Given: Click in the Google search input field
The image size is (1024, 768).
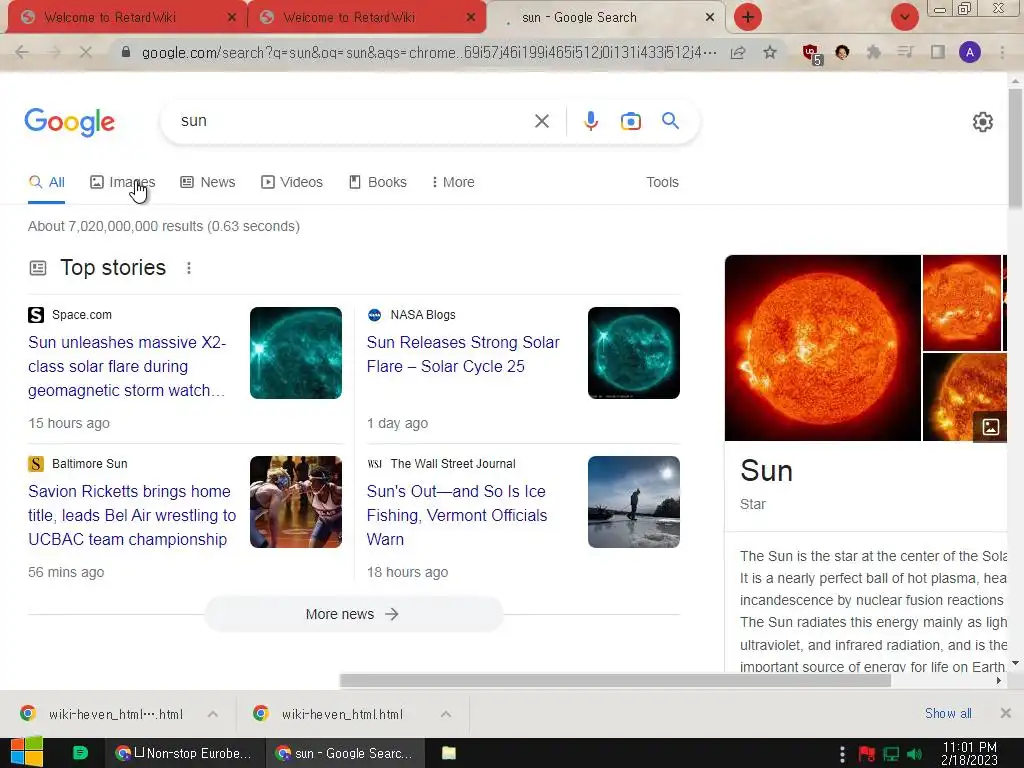Looking at the screenshot, I should (353, 121).
